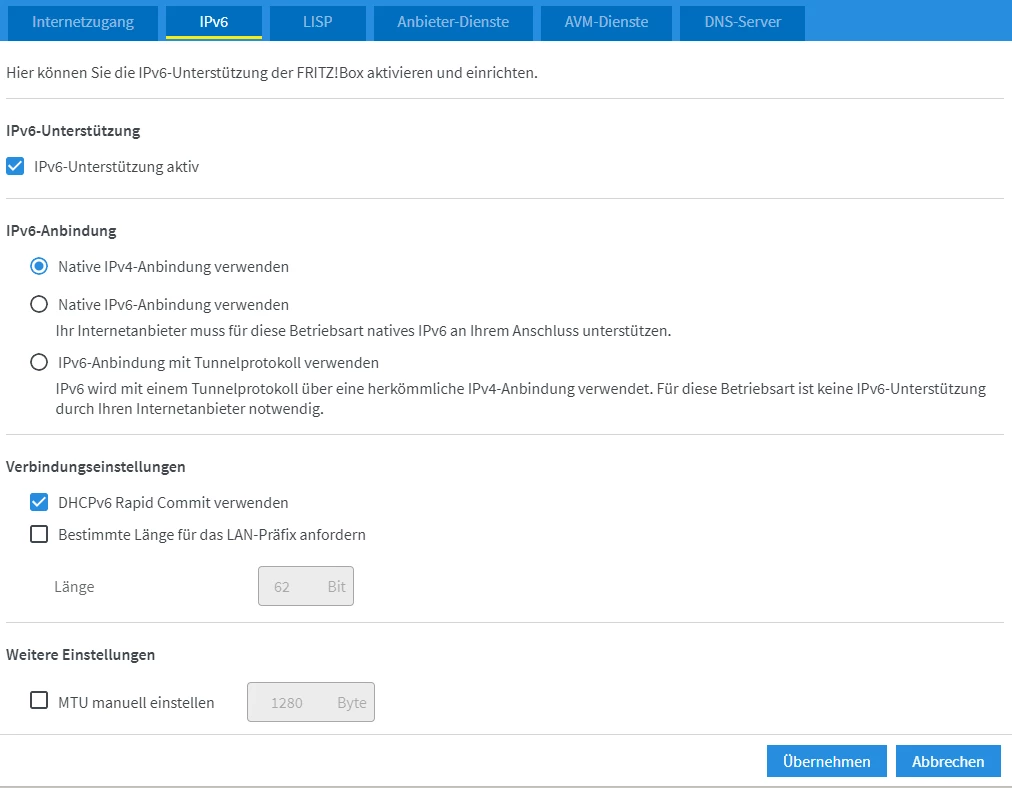Click the Länge bit input field
Screen dimensions: 1012x788
coord(306,586)
